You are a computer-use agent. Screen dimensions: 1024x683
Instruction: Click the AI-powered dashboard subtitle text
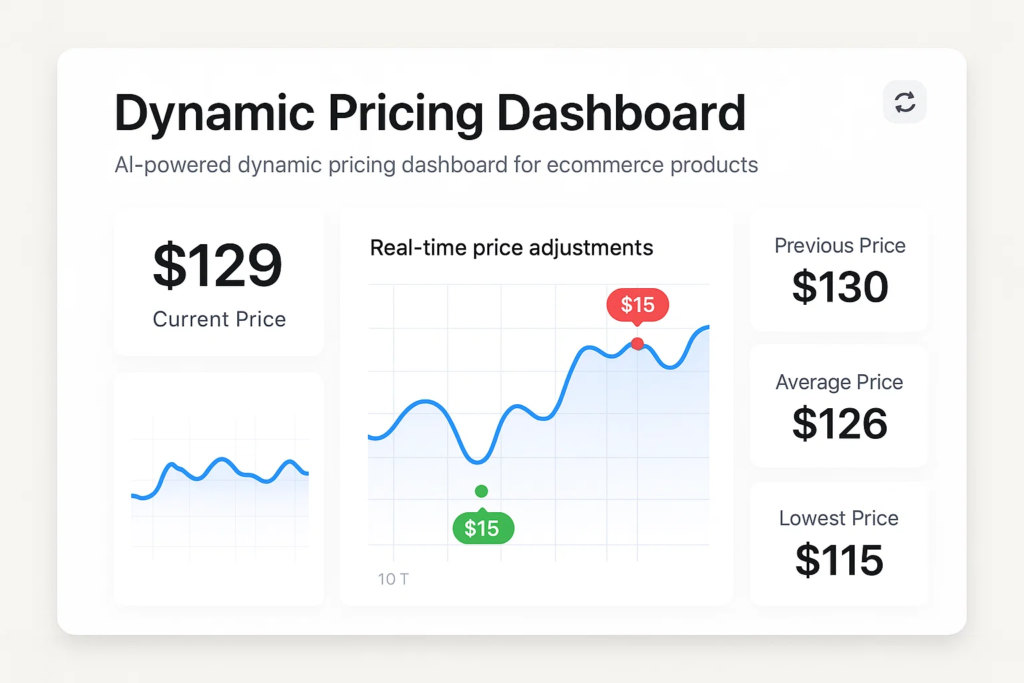coord(436,165)
